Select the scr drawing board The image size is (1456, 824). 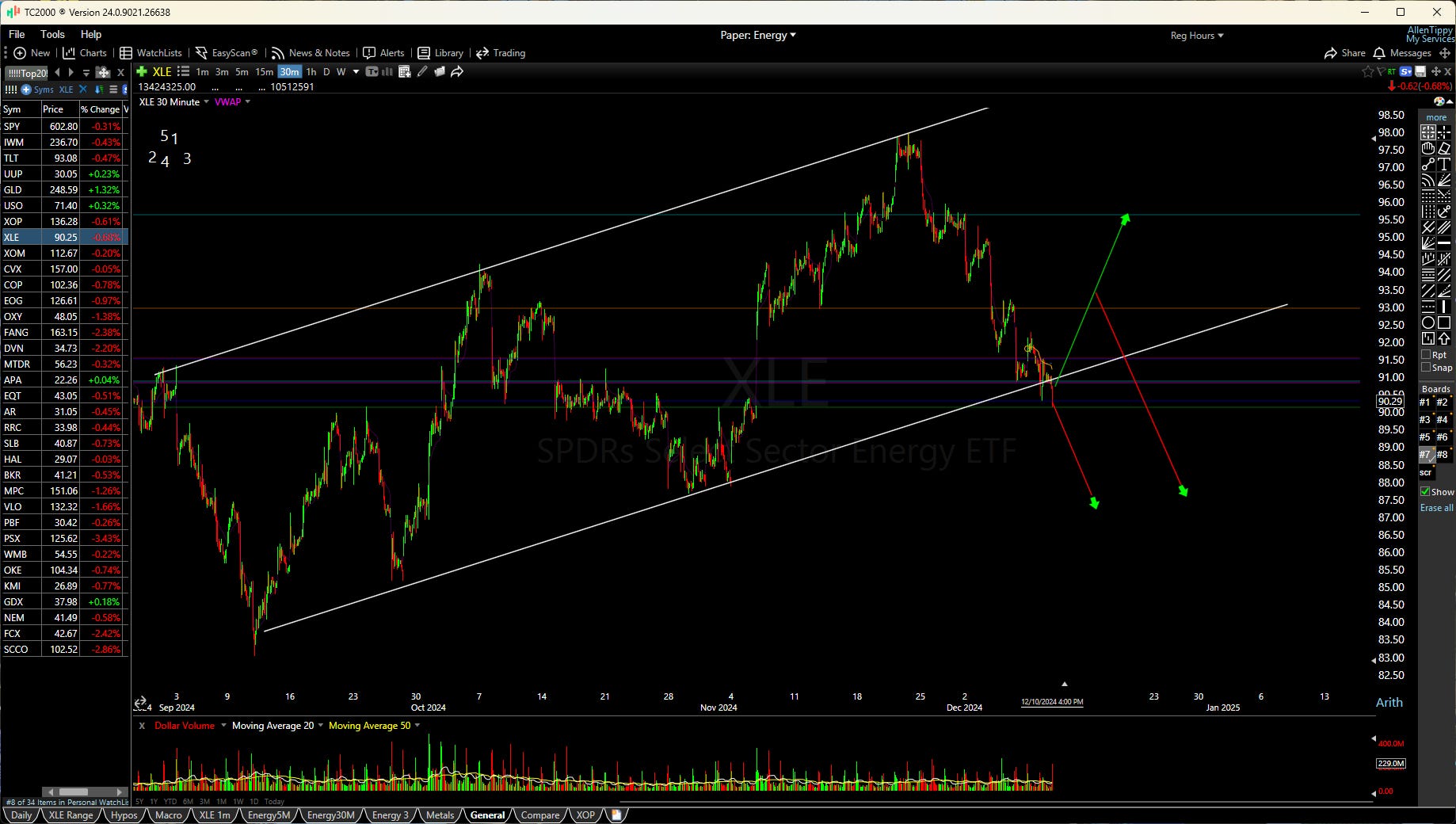point(1426,472)
